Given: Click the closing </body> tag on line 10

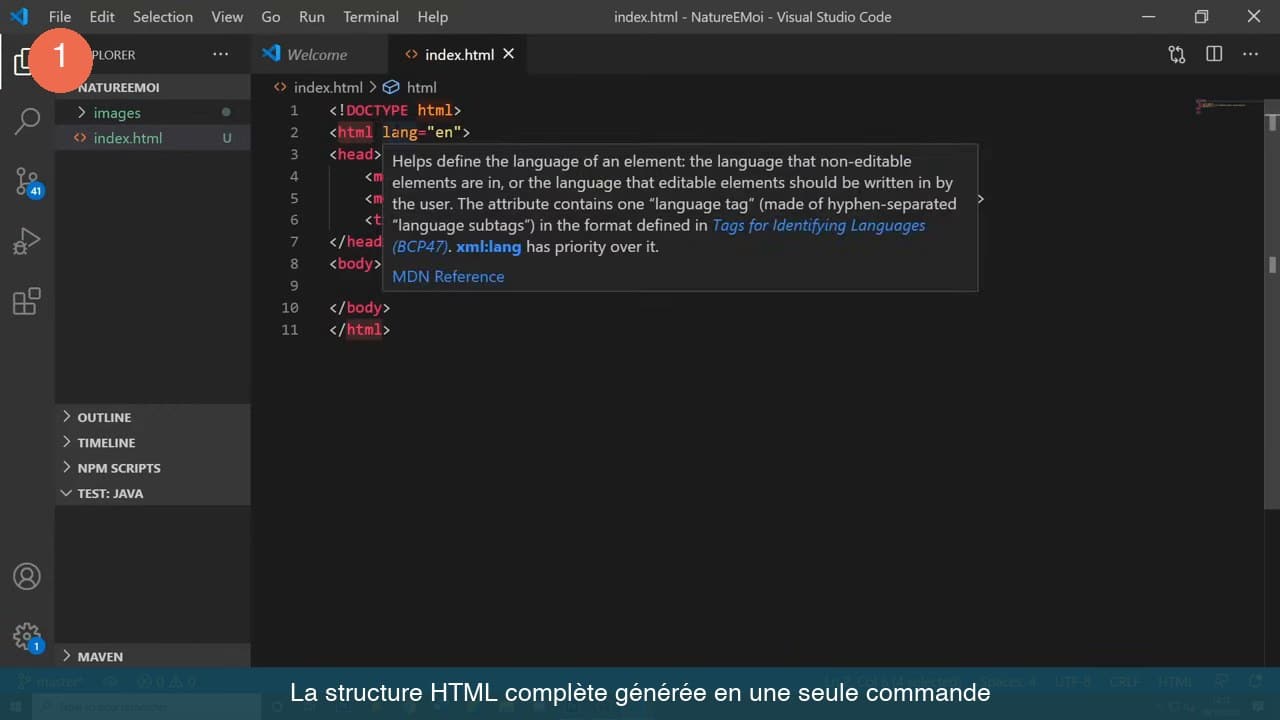Looking at the screenshot, I should coord(359,308).
